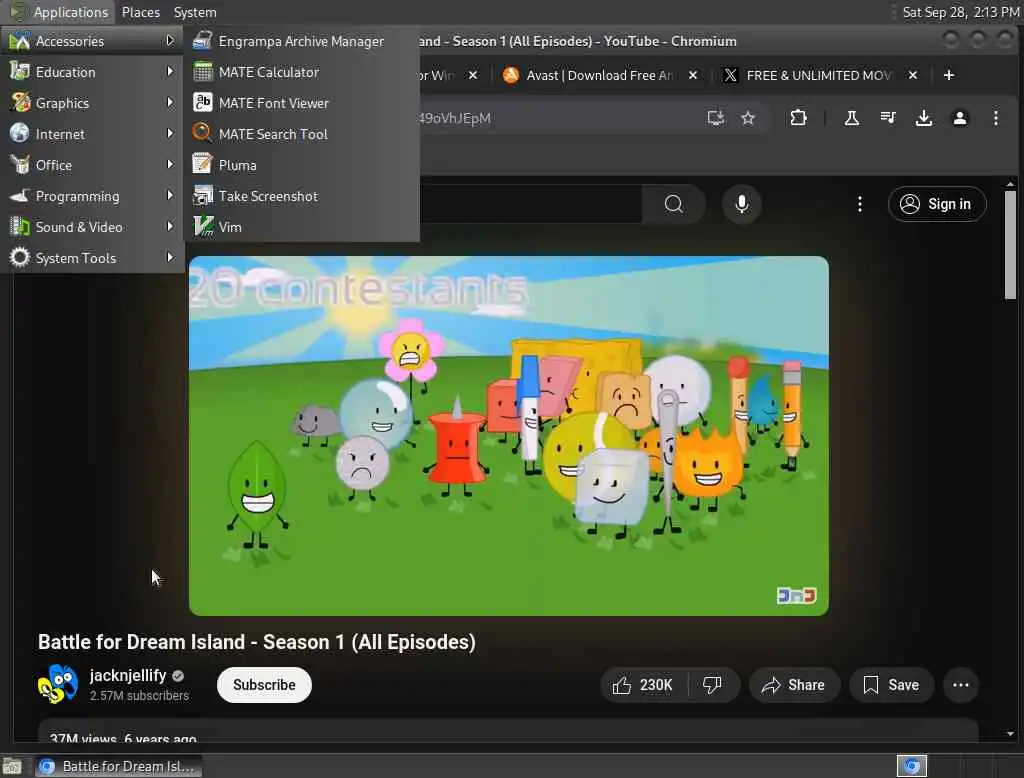Open more actions ellipsis below video
The height and width of the screenshot is (778, 1024).
tap(961, 685)
